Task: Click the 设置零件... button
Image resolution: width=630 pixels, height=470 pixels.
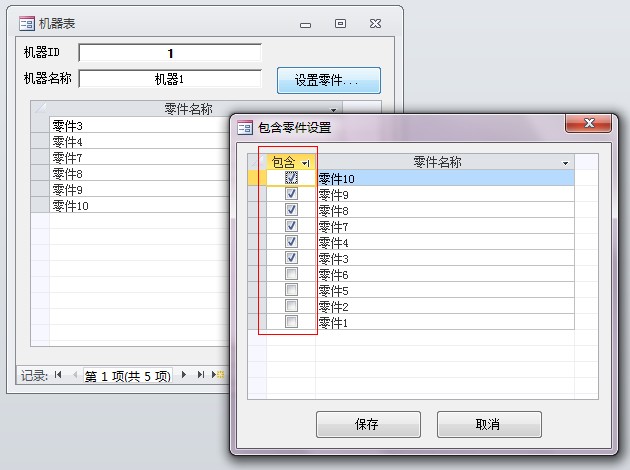Action: coord(329,80)
